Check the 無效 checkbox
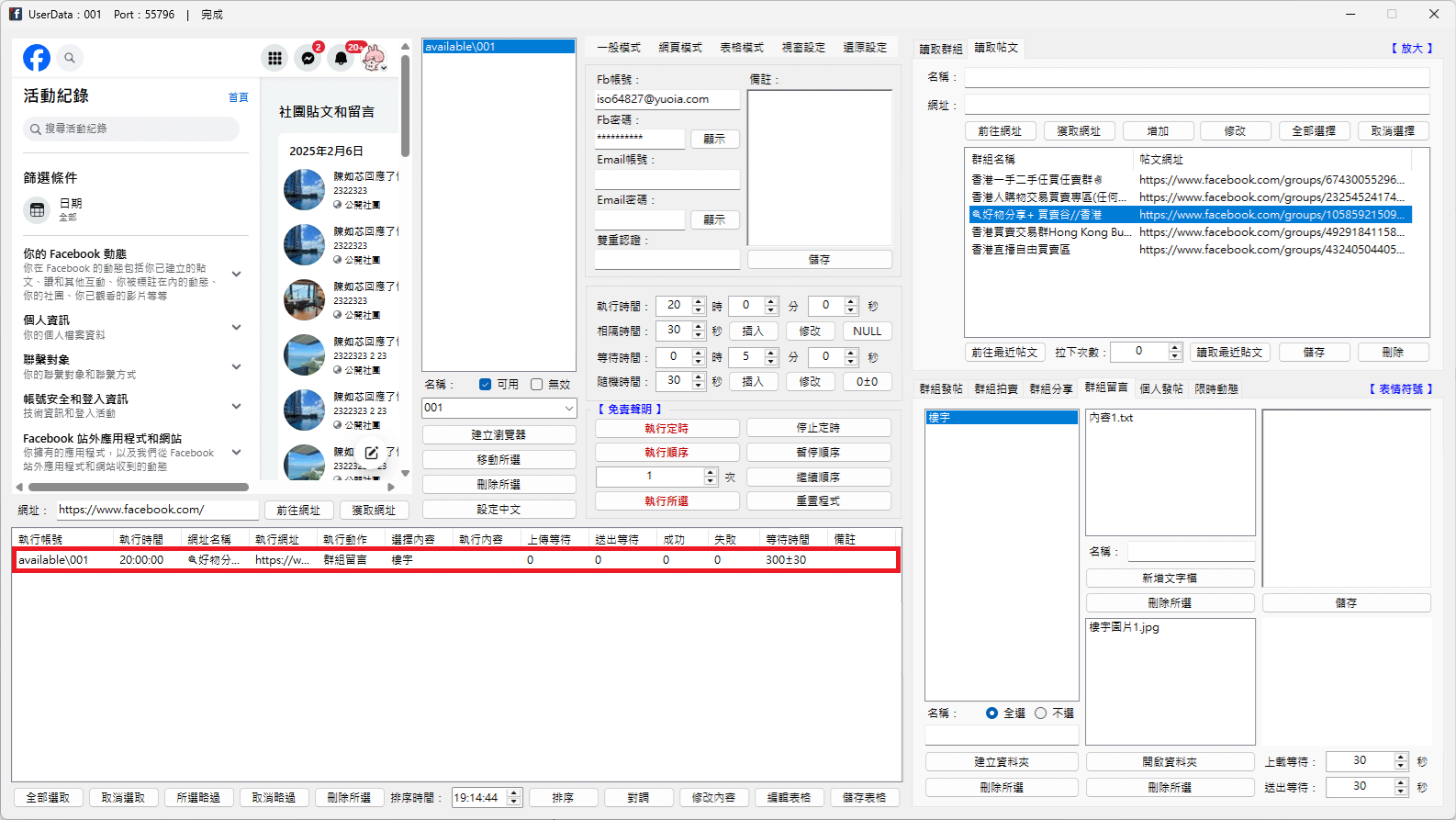This screenshot has width=1456, height=820. [537, 385]
